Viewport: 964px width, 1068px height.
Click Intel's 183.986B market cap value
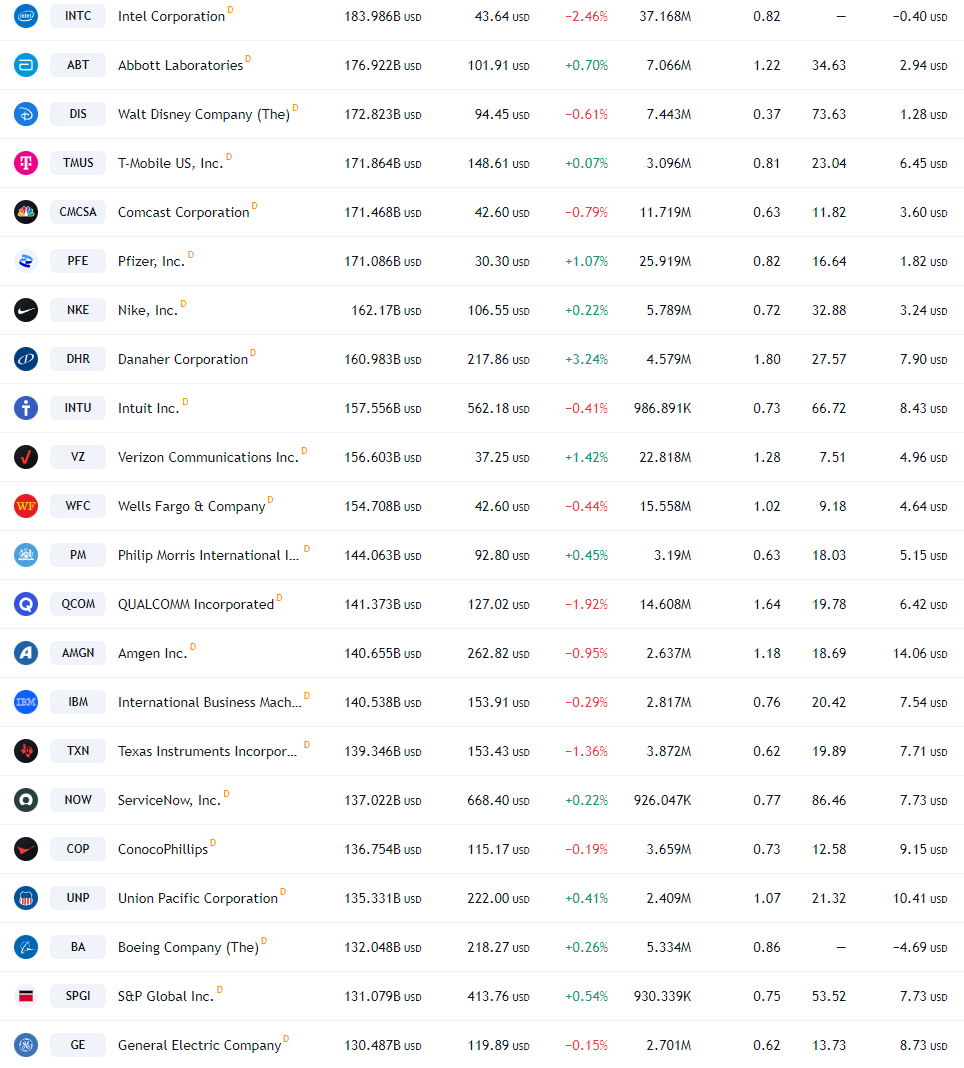tap(383, 16)
